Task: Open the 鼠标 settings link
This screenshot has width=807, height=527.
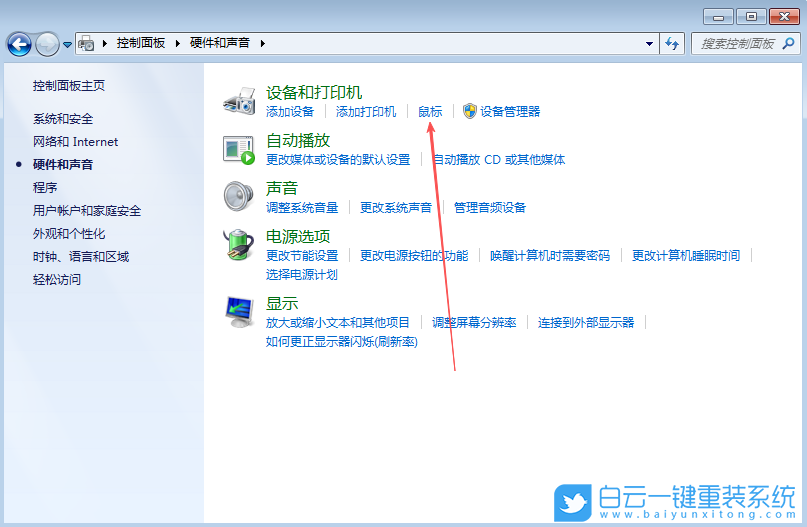Action: (430, 111)
